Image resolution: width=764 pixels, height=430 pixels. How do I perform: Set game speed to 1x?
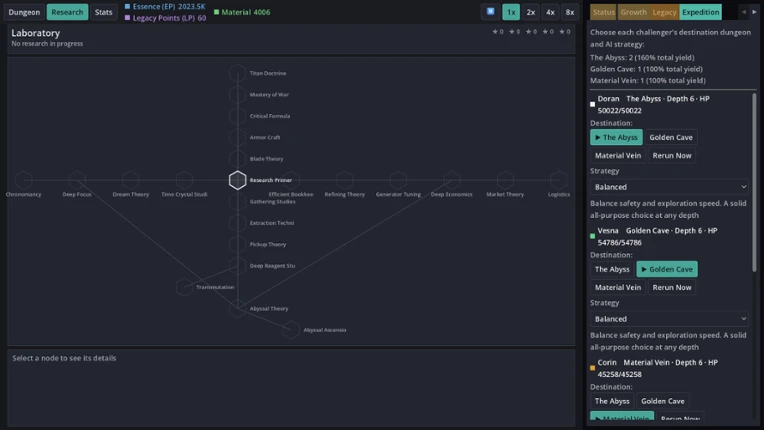pos(511,12)
